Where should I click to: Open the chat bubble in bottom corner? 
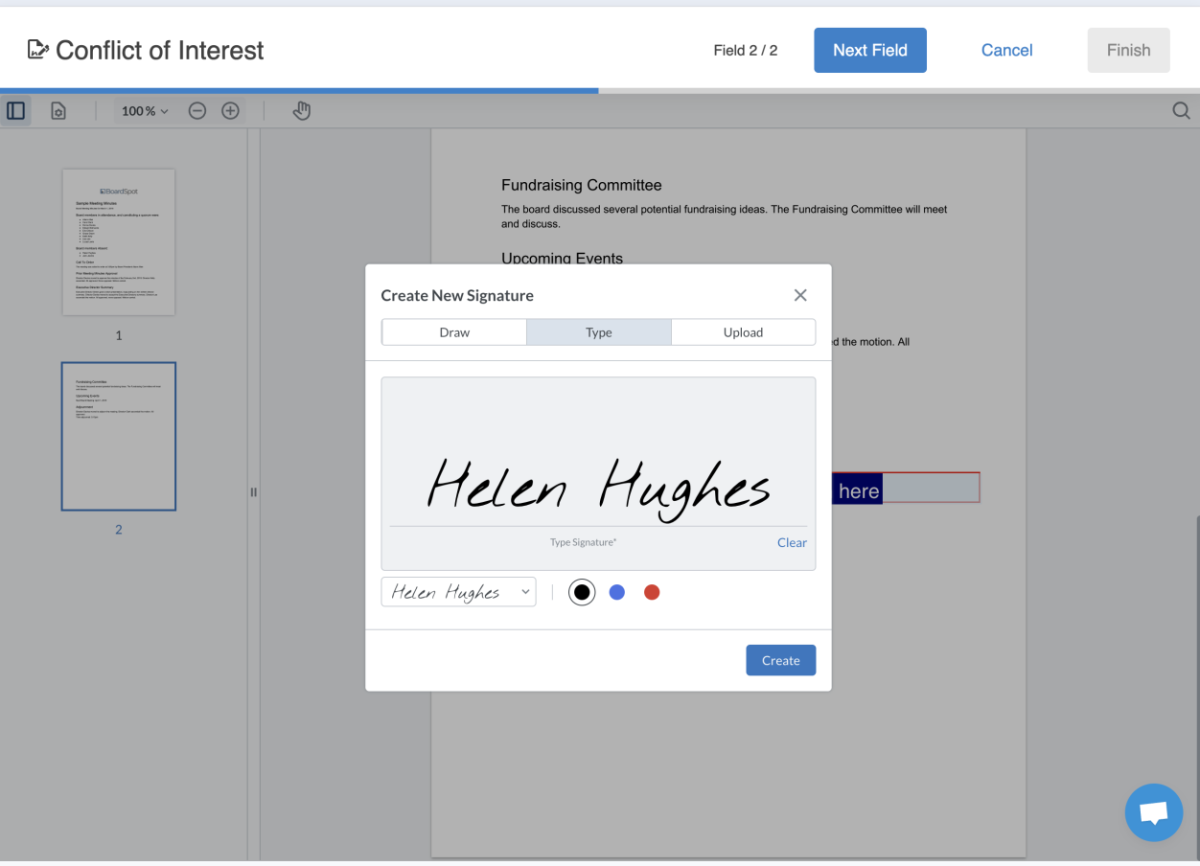coord(1153,812)
